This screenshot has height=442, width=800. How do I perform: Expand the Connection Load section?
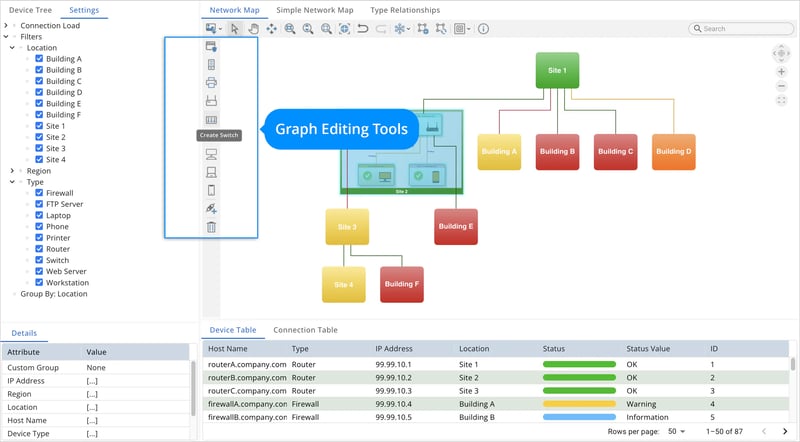(6, 25)
